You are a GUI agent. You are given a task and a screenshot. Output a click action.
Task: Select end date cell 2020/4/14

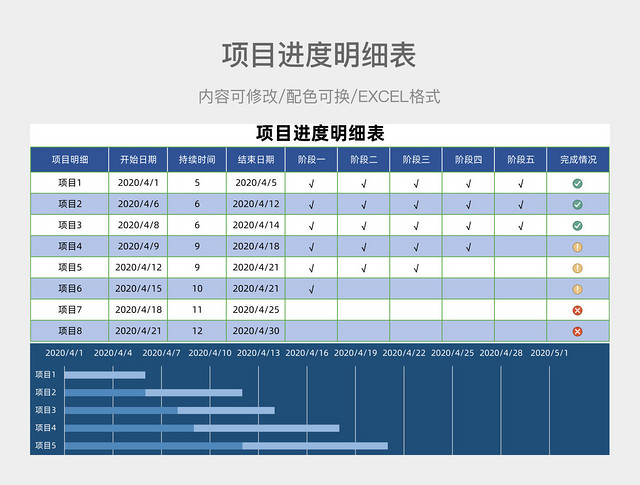[256, 225]
